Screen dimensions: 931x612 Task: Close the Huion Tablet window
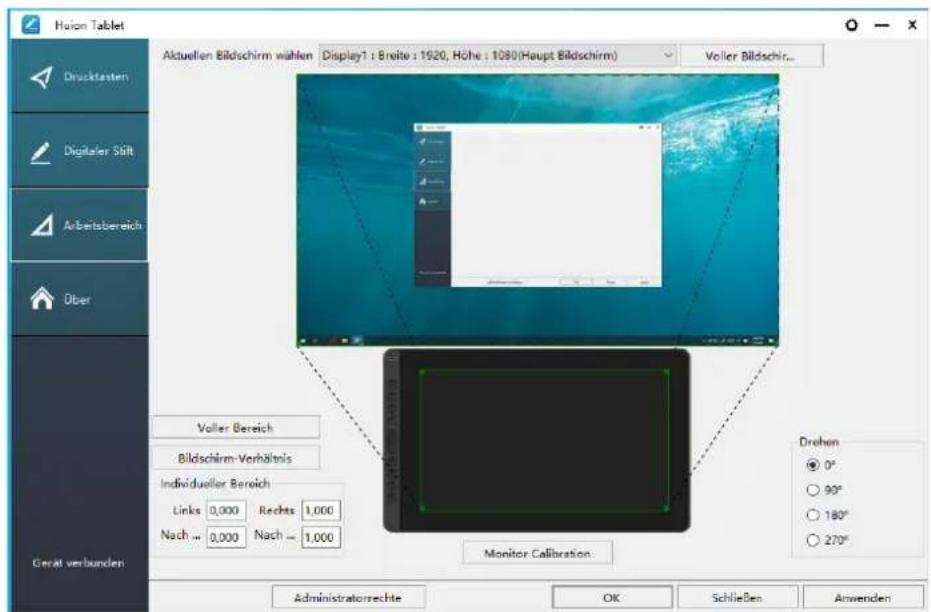click(x=913, y=25)
